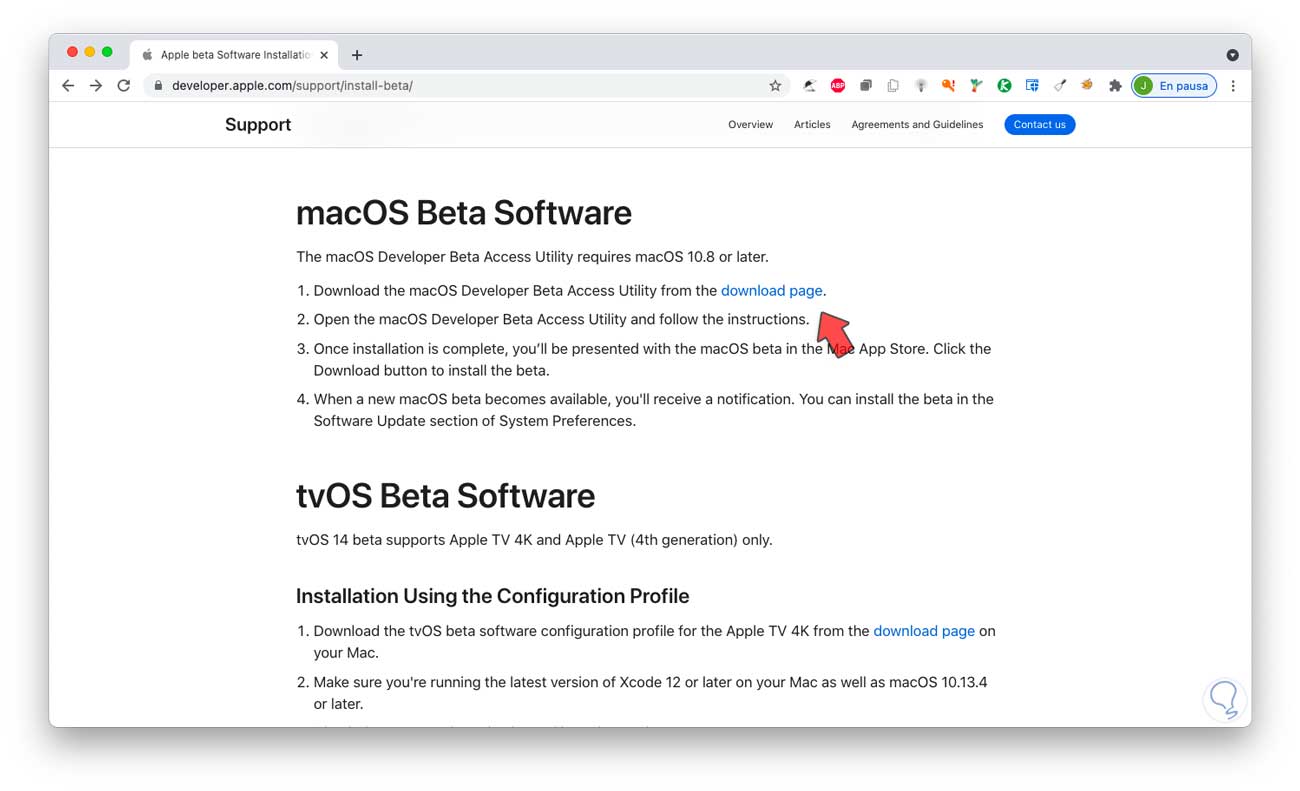1300x791 pixels.
Task: Open Agreements and Guidelines section
Action: pos(917,125)
